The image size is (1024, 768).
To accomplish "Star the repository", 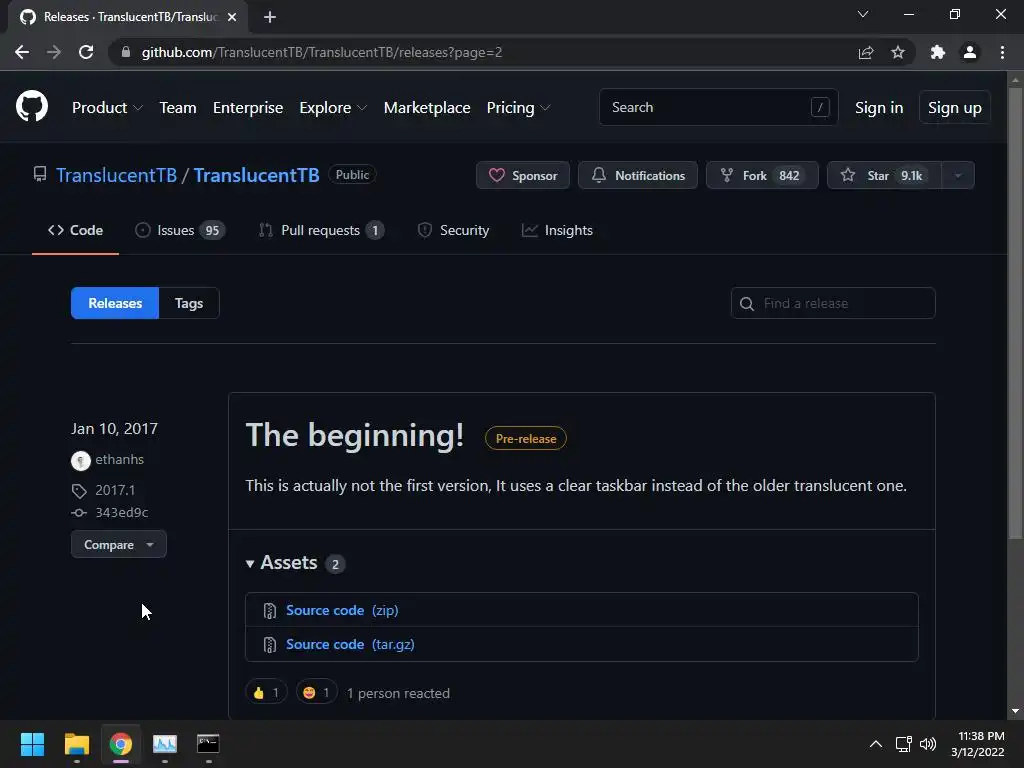I will pyautogui.click(x=884, y=175).
